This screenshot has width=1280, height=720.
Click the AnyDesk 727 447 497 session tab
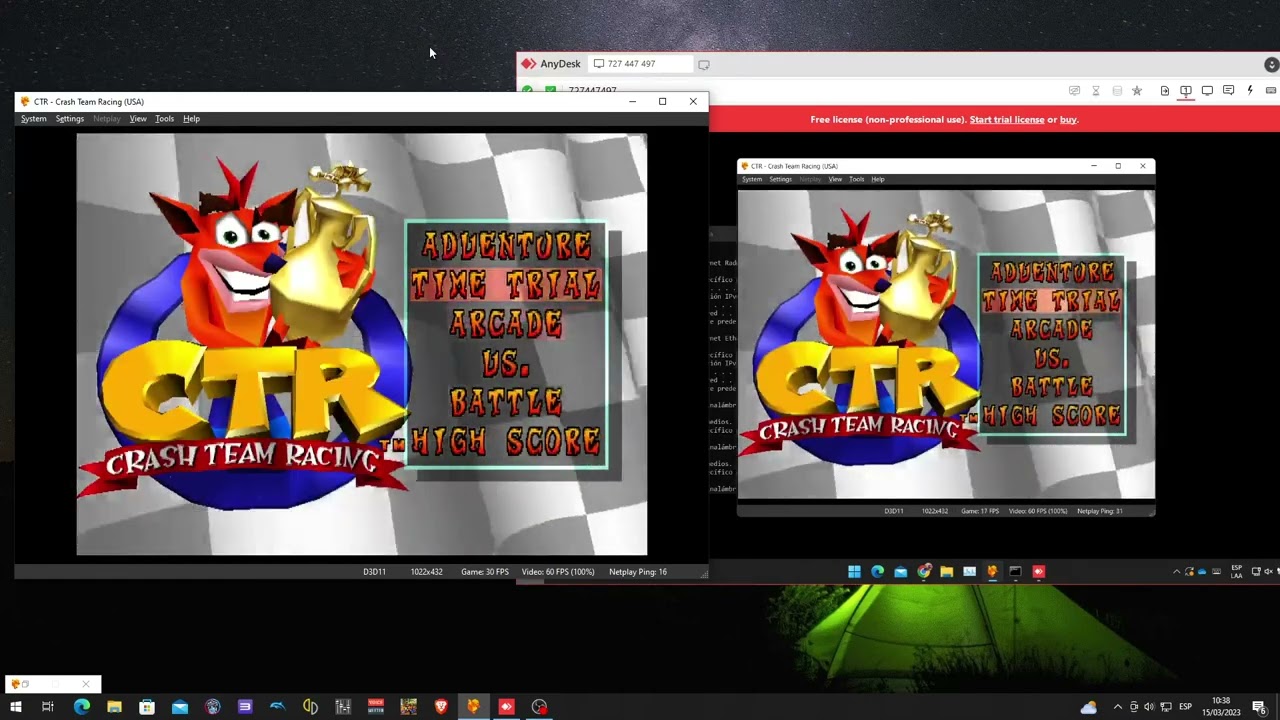tap(638, 64)
